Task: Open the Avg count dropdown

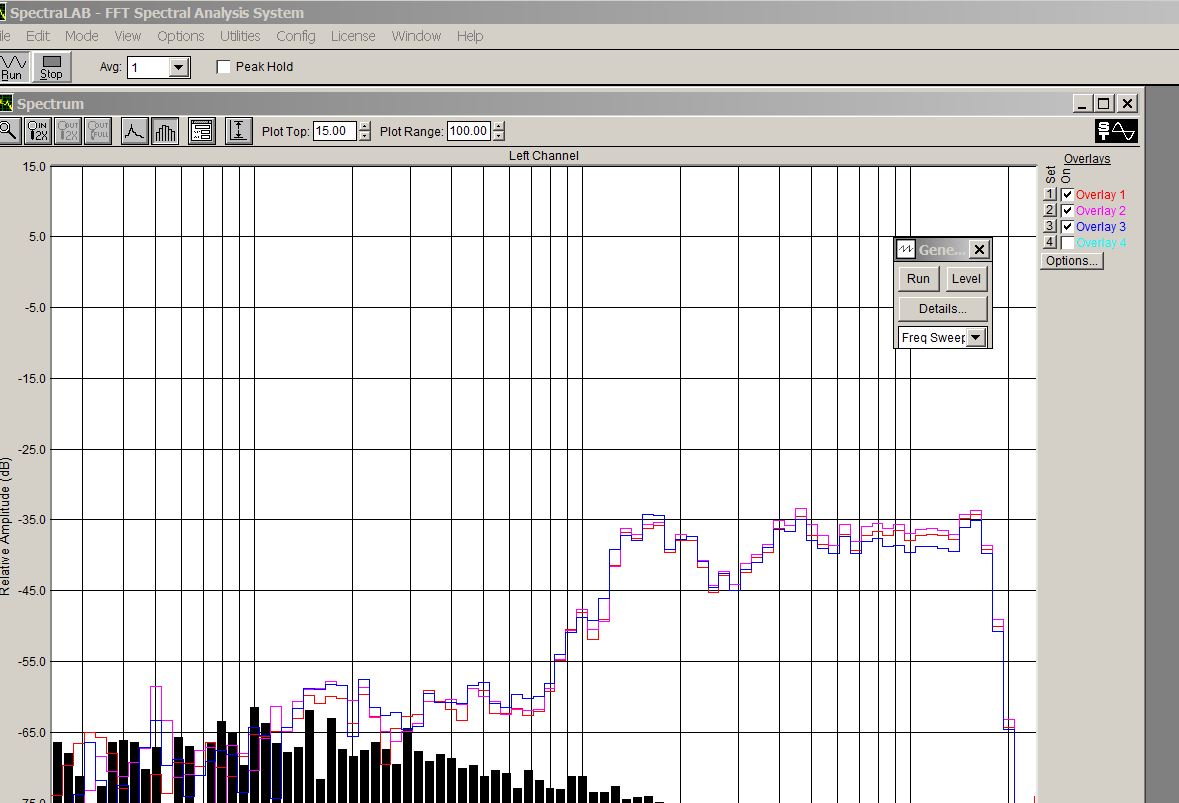Action: click(x=178, y=68)
